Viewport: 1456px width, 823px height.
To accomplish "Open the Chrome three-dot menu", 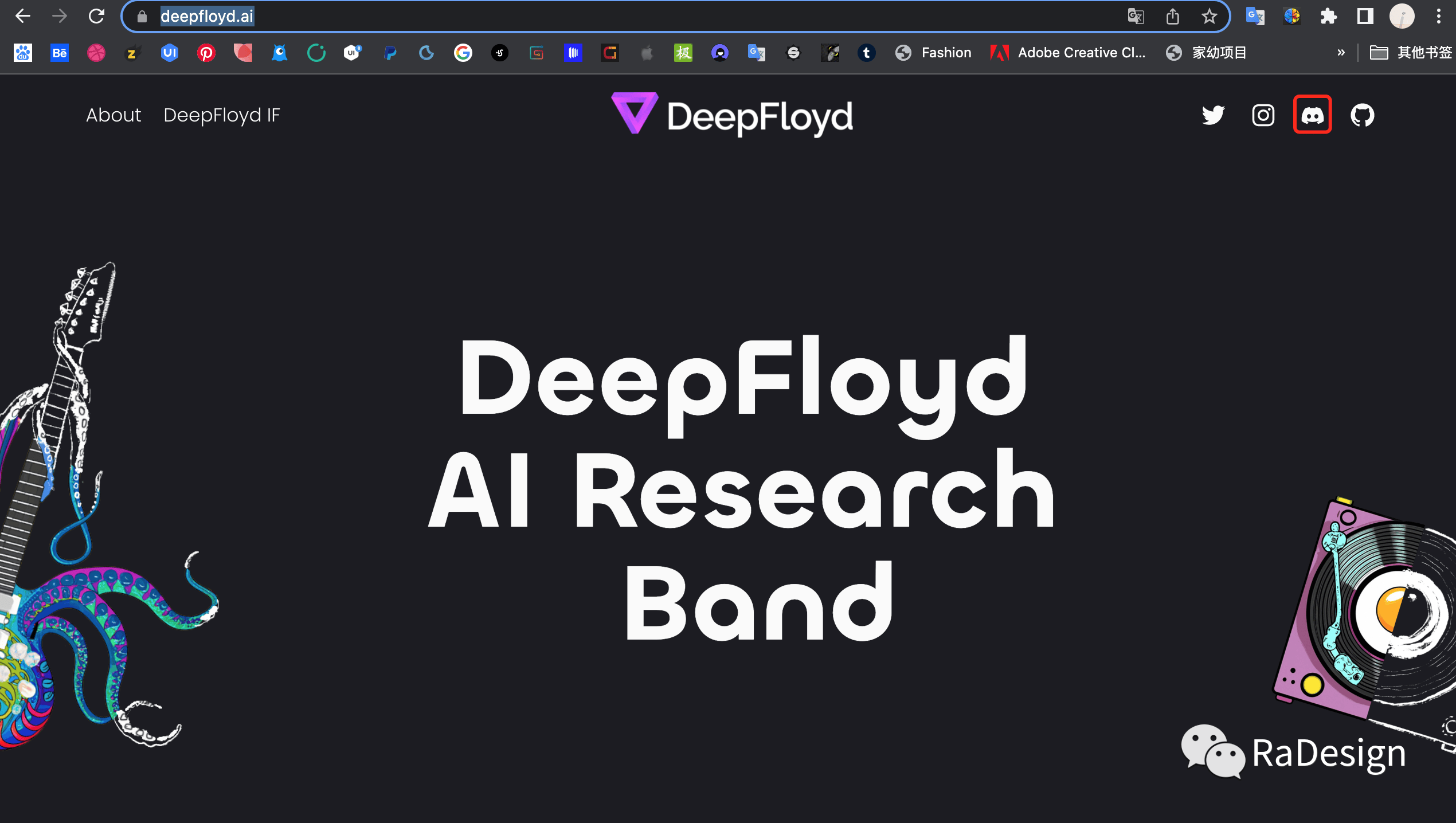I will pos(1439,17).
